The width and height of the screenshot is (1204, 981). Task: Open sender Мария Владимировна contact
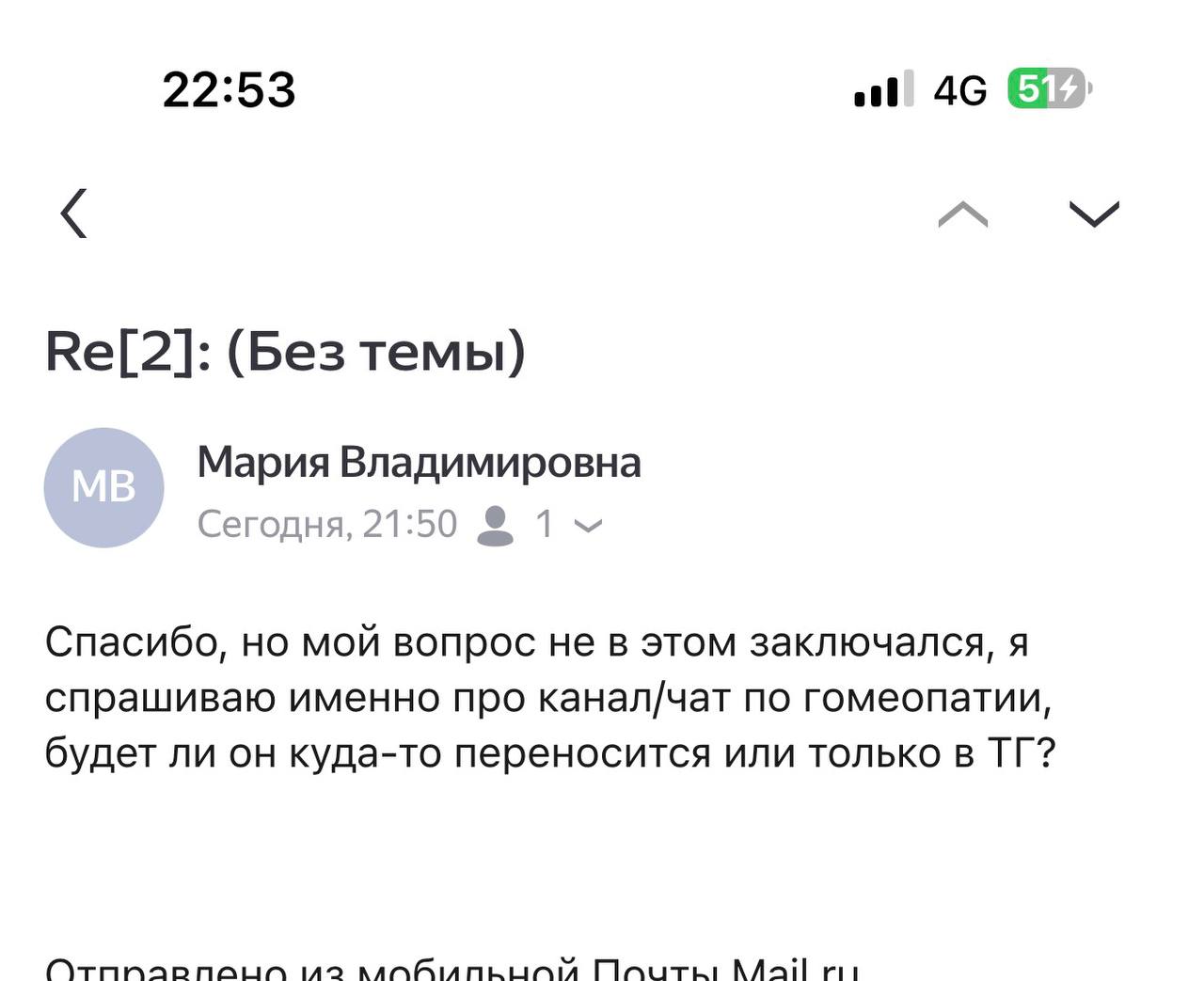(x=419, y=463)
